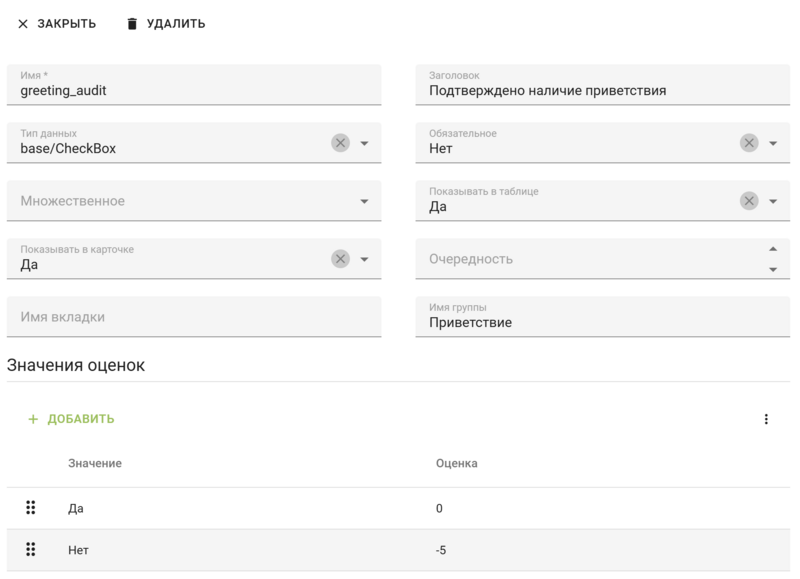Clear the Тип данных field value
Image resolution: width=800 pixels, height=579 pixels.
340,143
